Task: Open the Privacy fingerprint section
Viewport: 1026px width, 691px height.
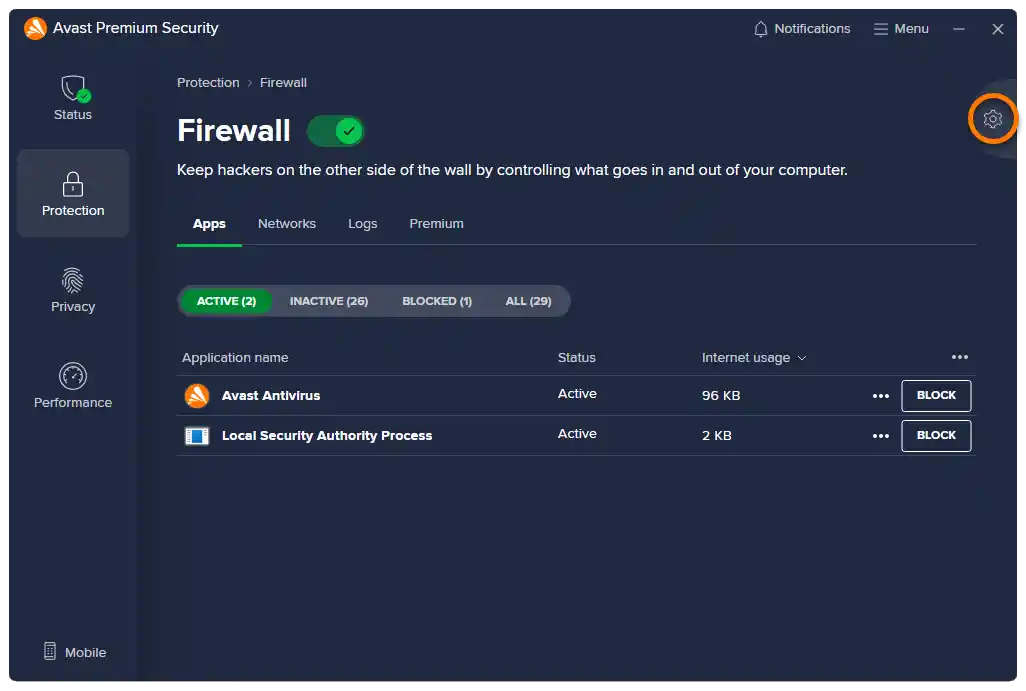Action: tap(73, 290)
